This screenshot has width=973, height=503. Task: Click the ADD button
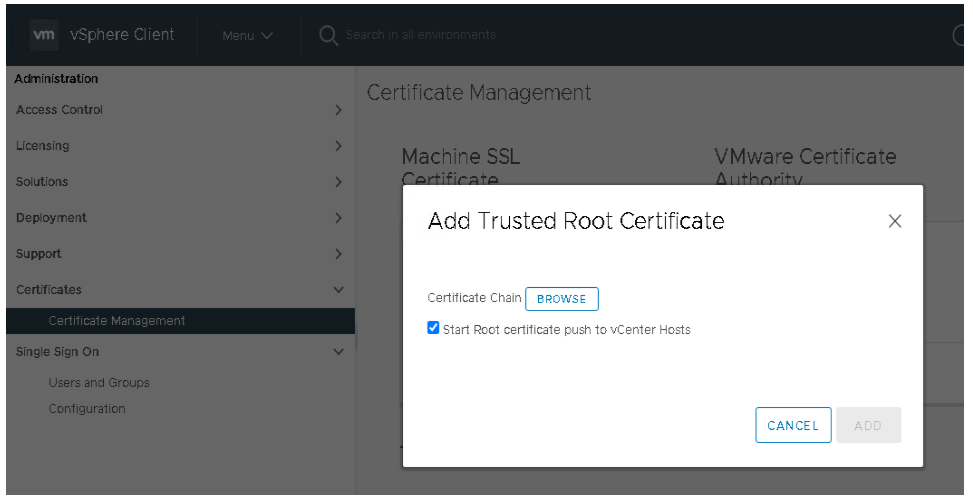[x=868, y=425]
